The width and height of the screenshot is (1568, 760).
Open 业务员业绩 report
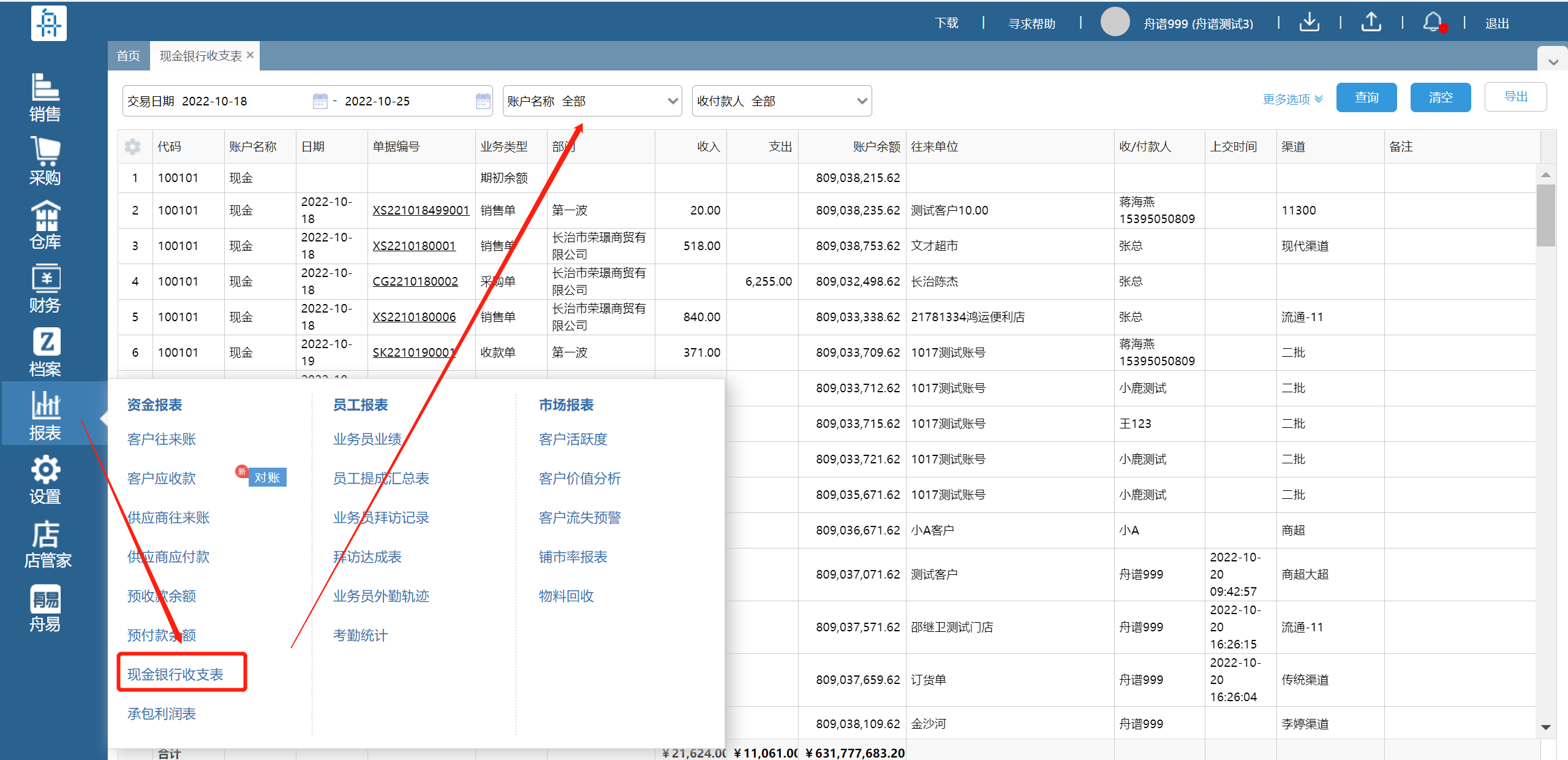coord(367,439)
